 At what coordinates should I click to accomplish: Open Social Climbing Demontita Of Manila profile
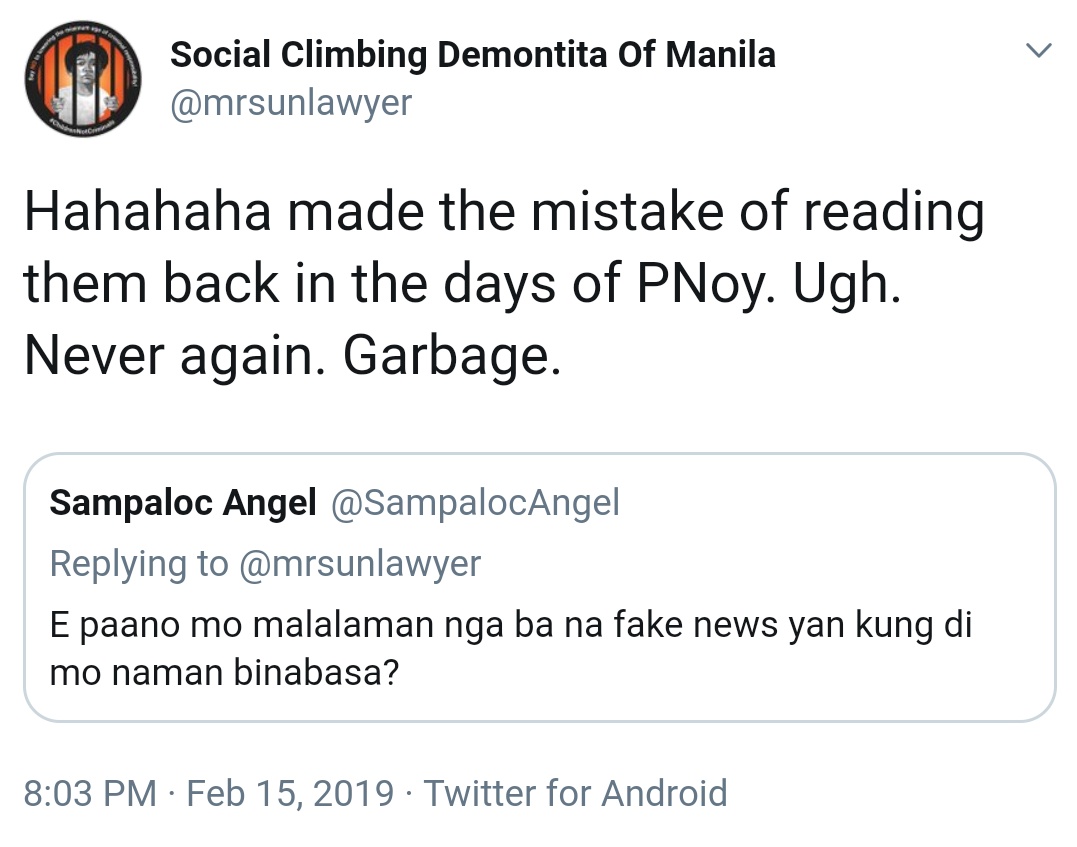[x=472, y=54]
